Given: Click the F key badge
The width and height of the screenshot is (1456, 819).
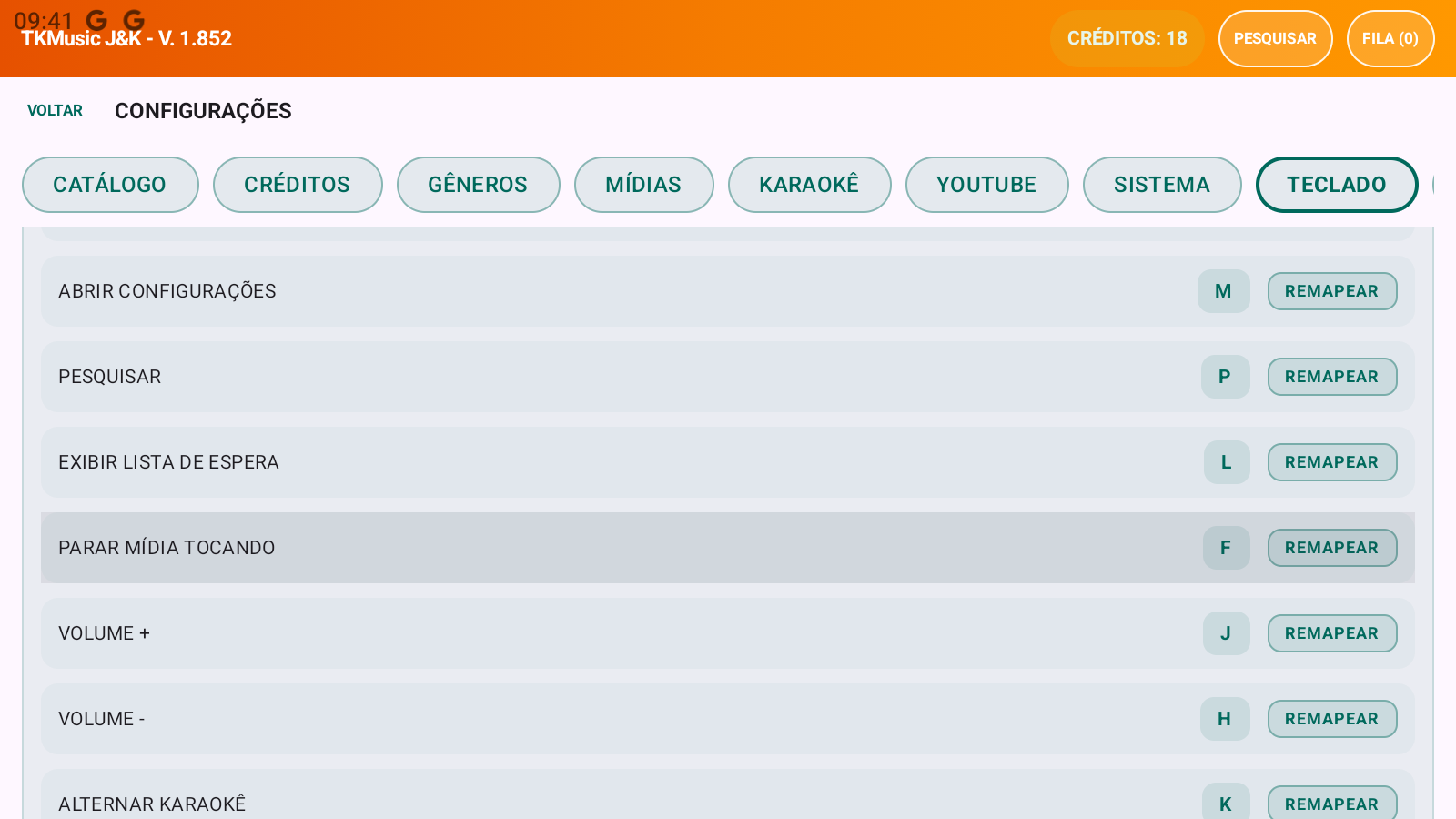Looking at the screenshot, I should pyautogui.click(x=1226, y=548).
